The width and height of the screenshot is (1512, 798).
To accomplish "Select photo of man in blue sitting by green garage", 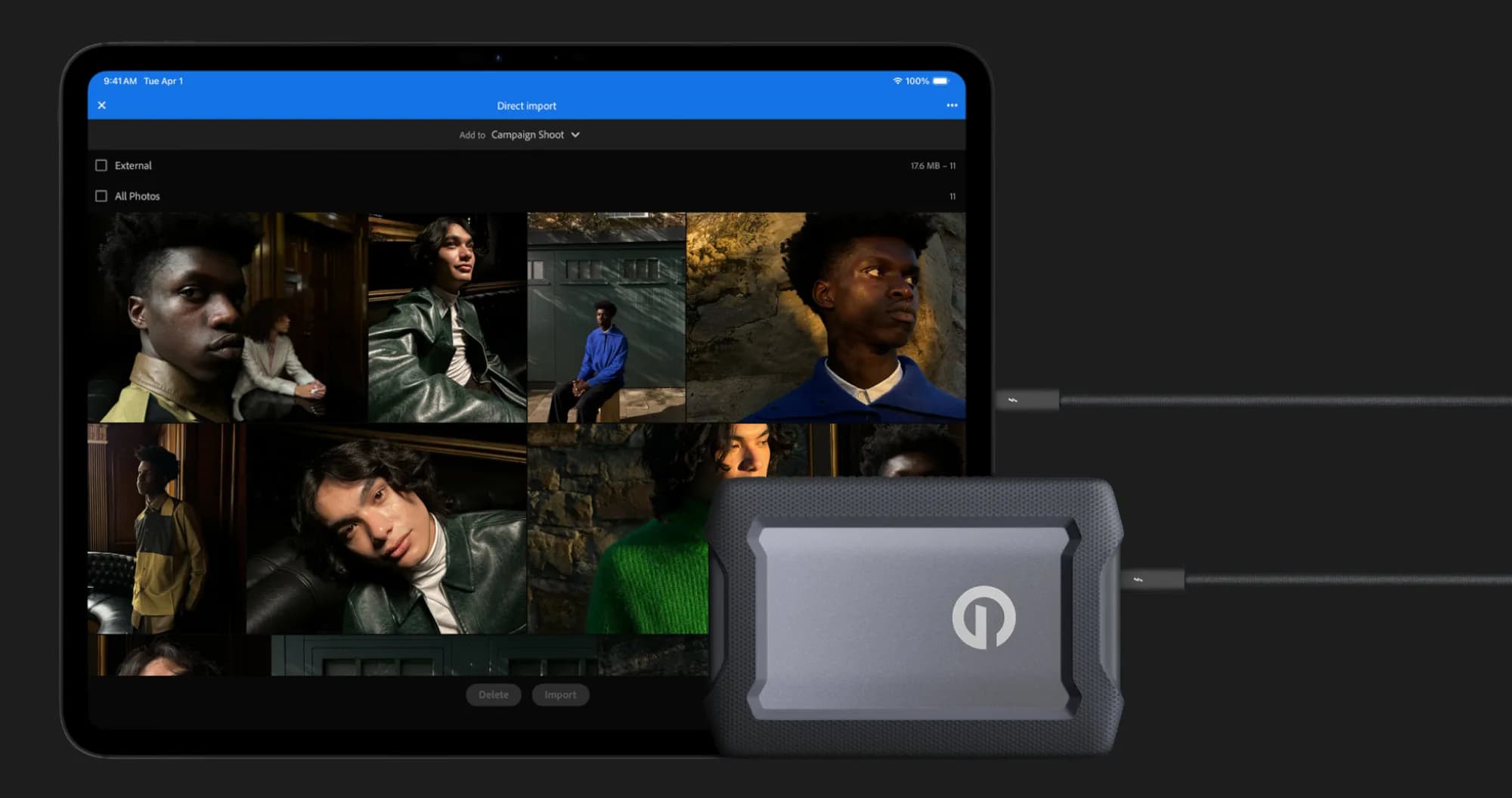I will 606,317.
